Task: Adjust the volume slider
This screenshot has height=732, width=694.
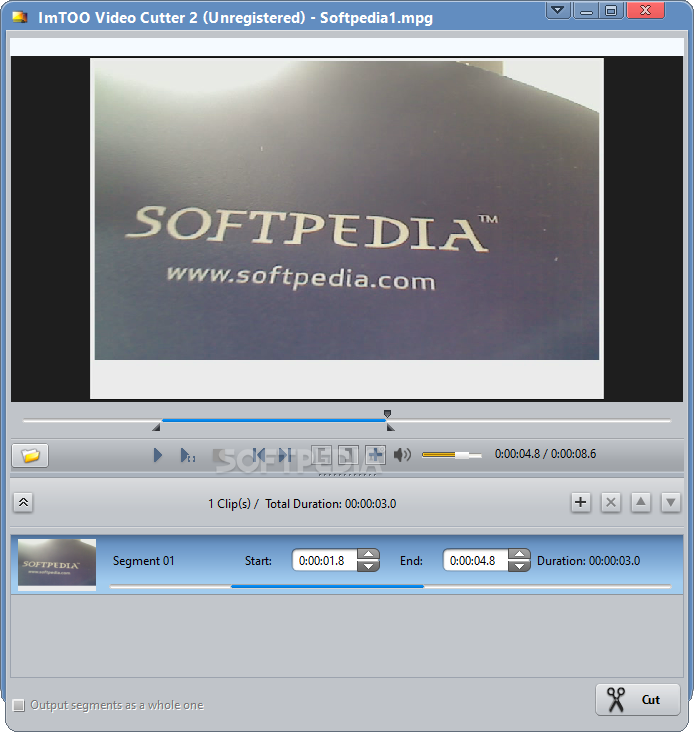Action: point(452,455)
